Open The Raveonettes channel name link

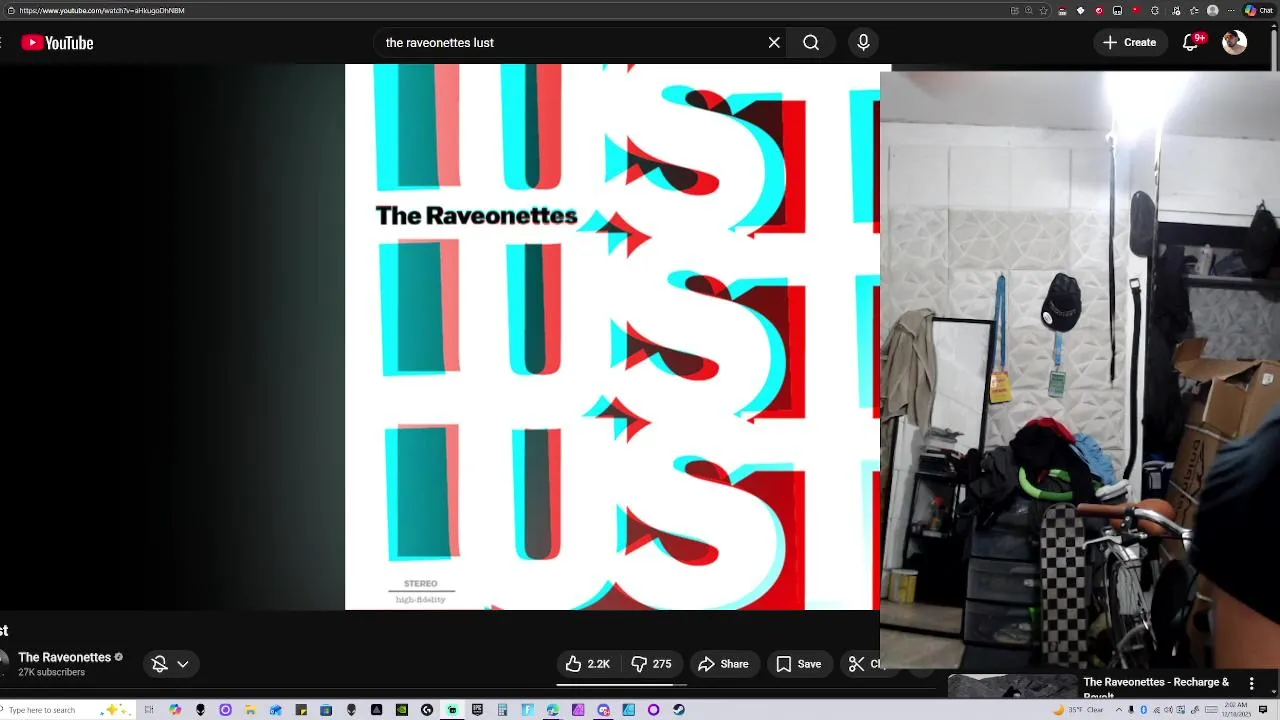click(x=64, y=657)
